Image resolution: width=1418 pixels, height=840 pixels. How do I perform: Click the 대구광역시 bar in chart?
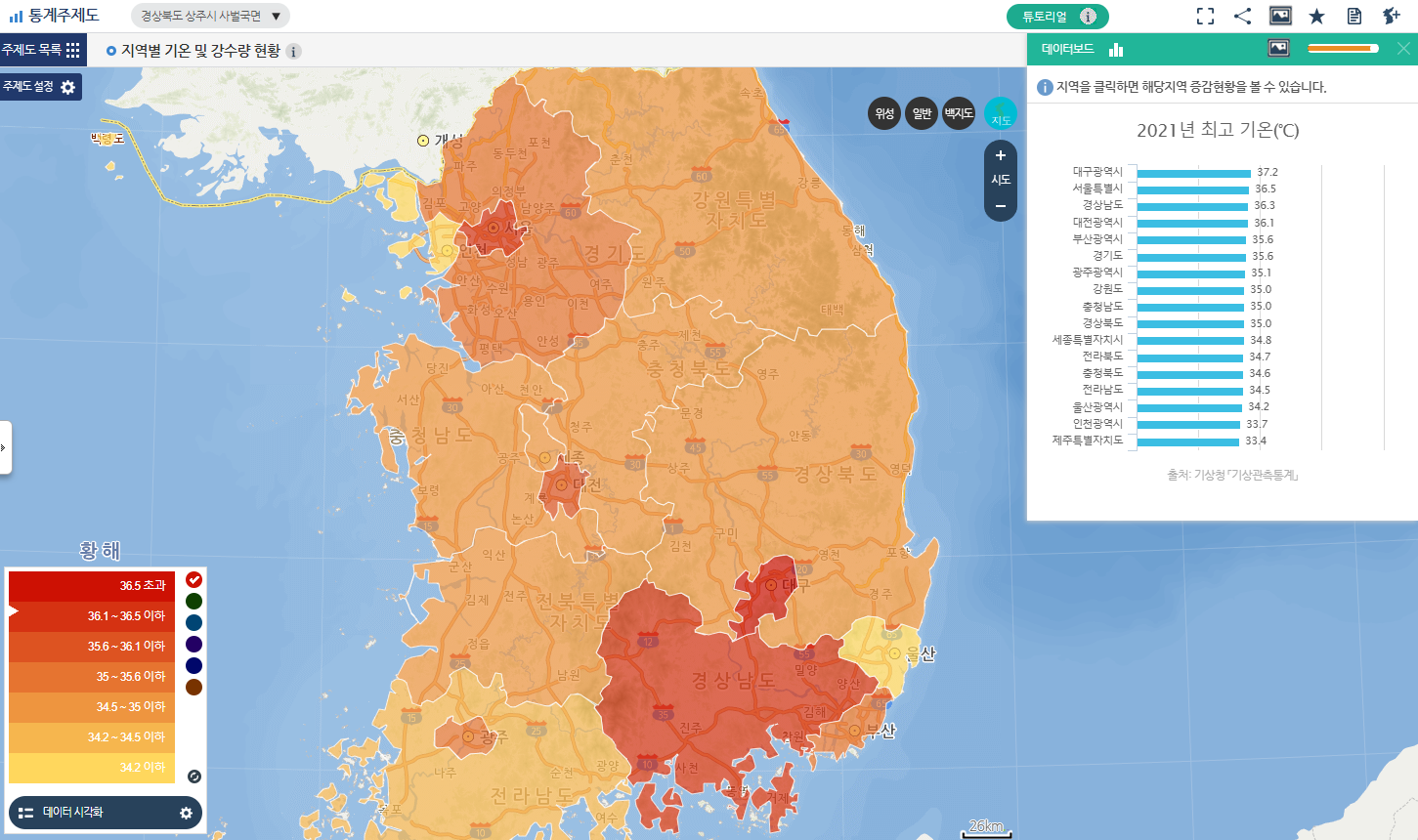click(x=1193, y=173)
